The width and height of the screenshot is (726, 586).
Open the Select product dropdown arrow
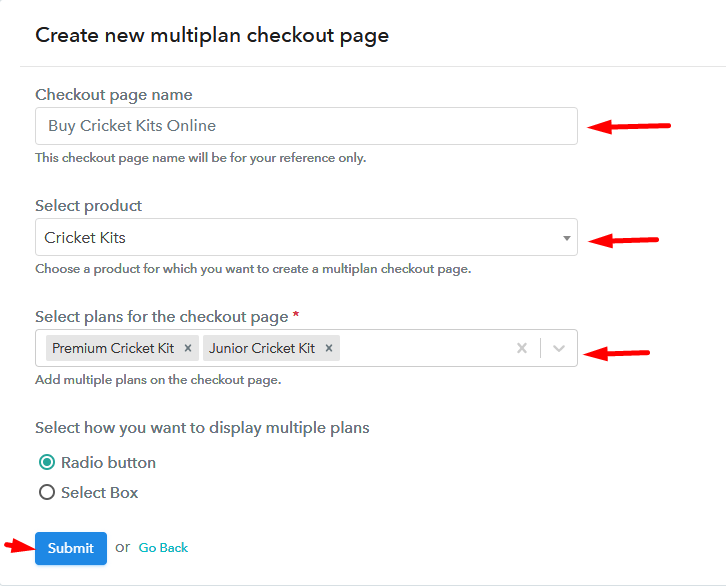566,238
